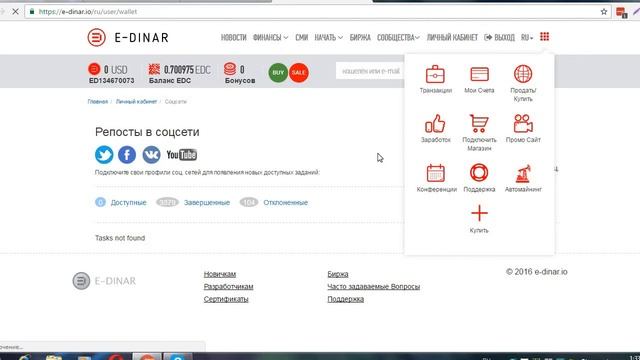Open Мои Счета card icon
Image resolution: width=640 pixels, height=360 pixels.
(x=479, y=74)
